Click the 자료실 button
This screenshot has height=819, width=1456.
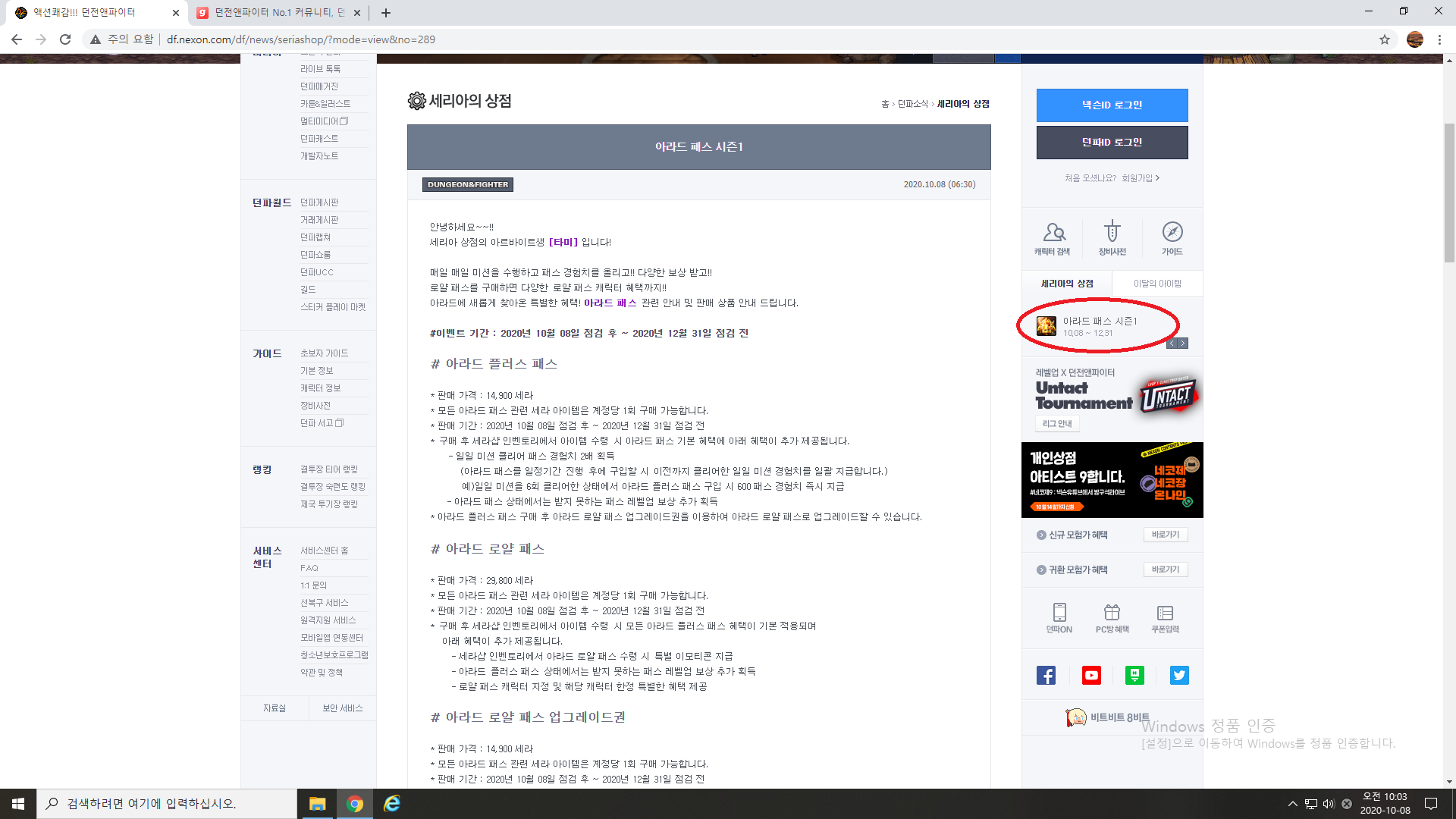(x=275, y=708)
